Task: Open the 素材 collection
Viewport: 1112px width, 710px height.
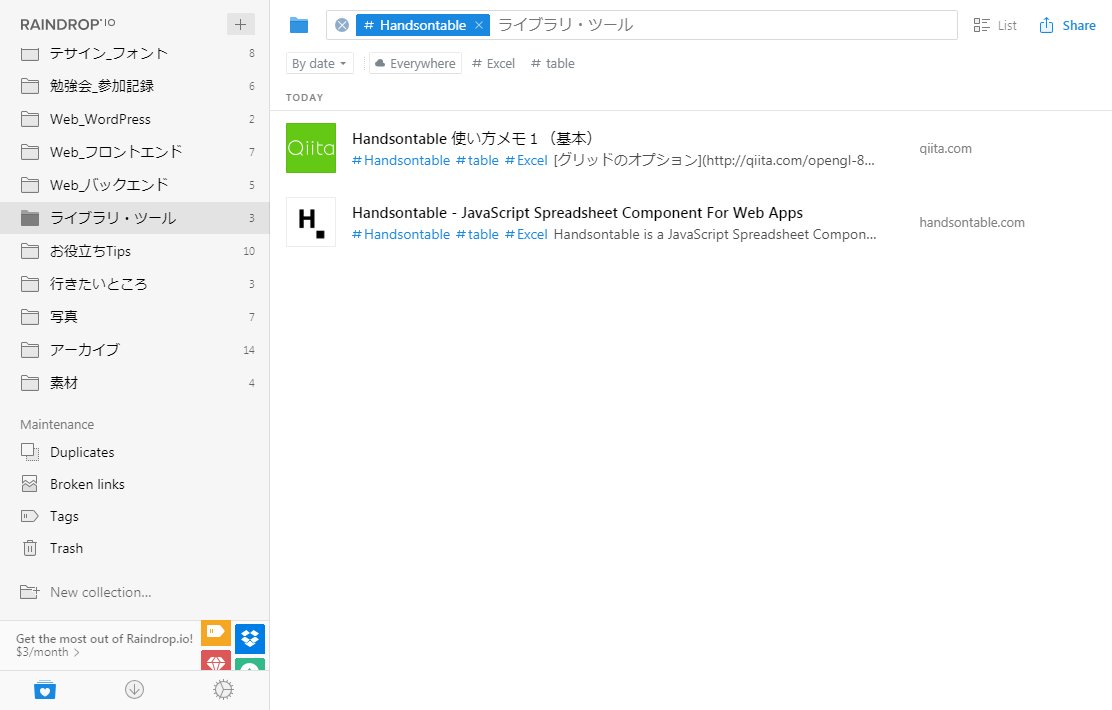Action: 135,383
